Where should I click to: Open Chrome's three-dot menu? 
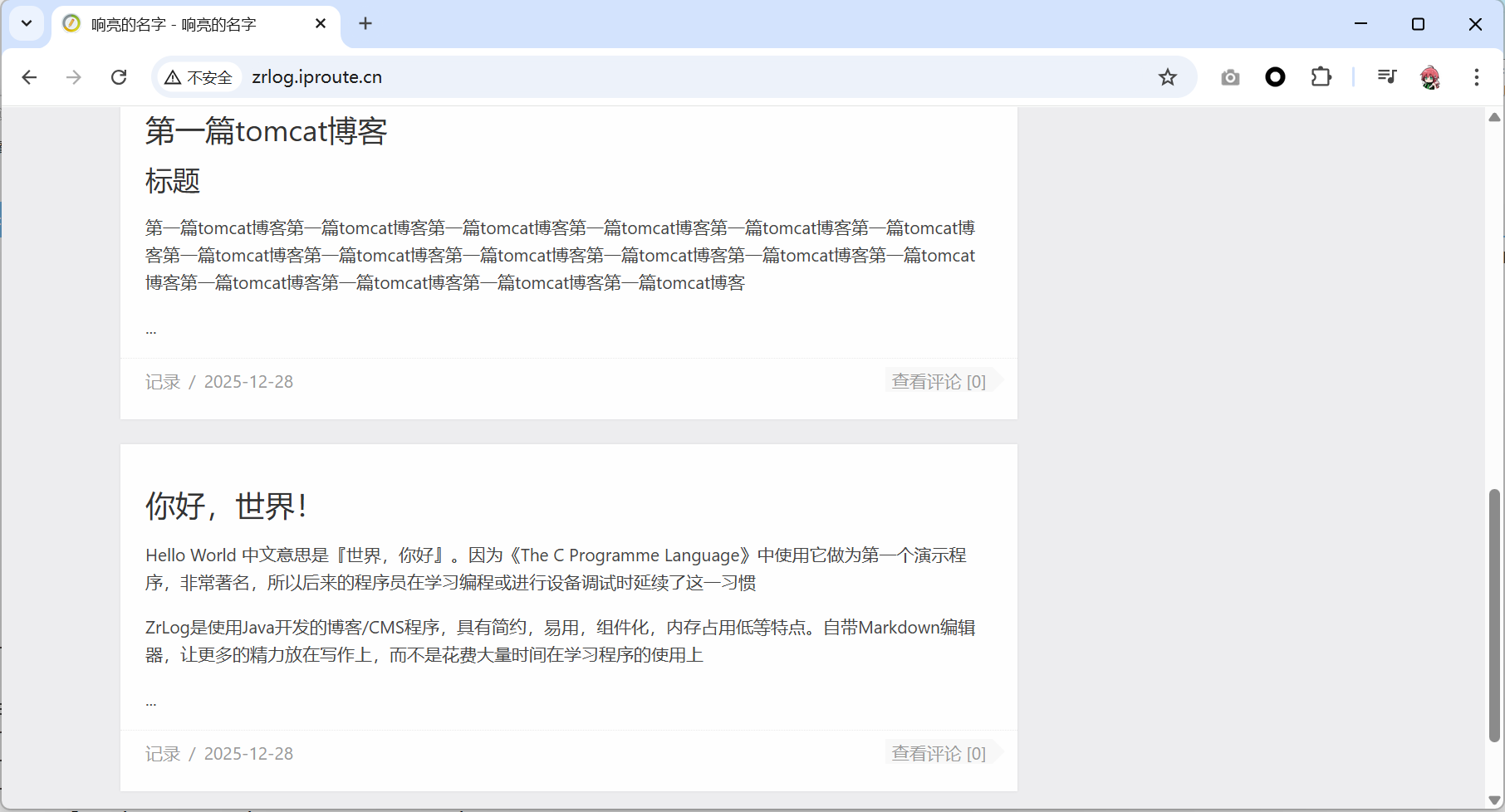click(x=1476, y=77)
